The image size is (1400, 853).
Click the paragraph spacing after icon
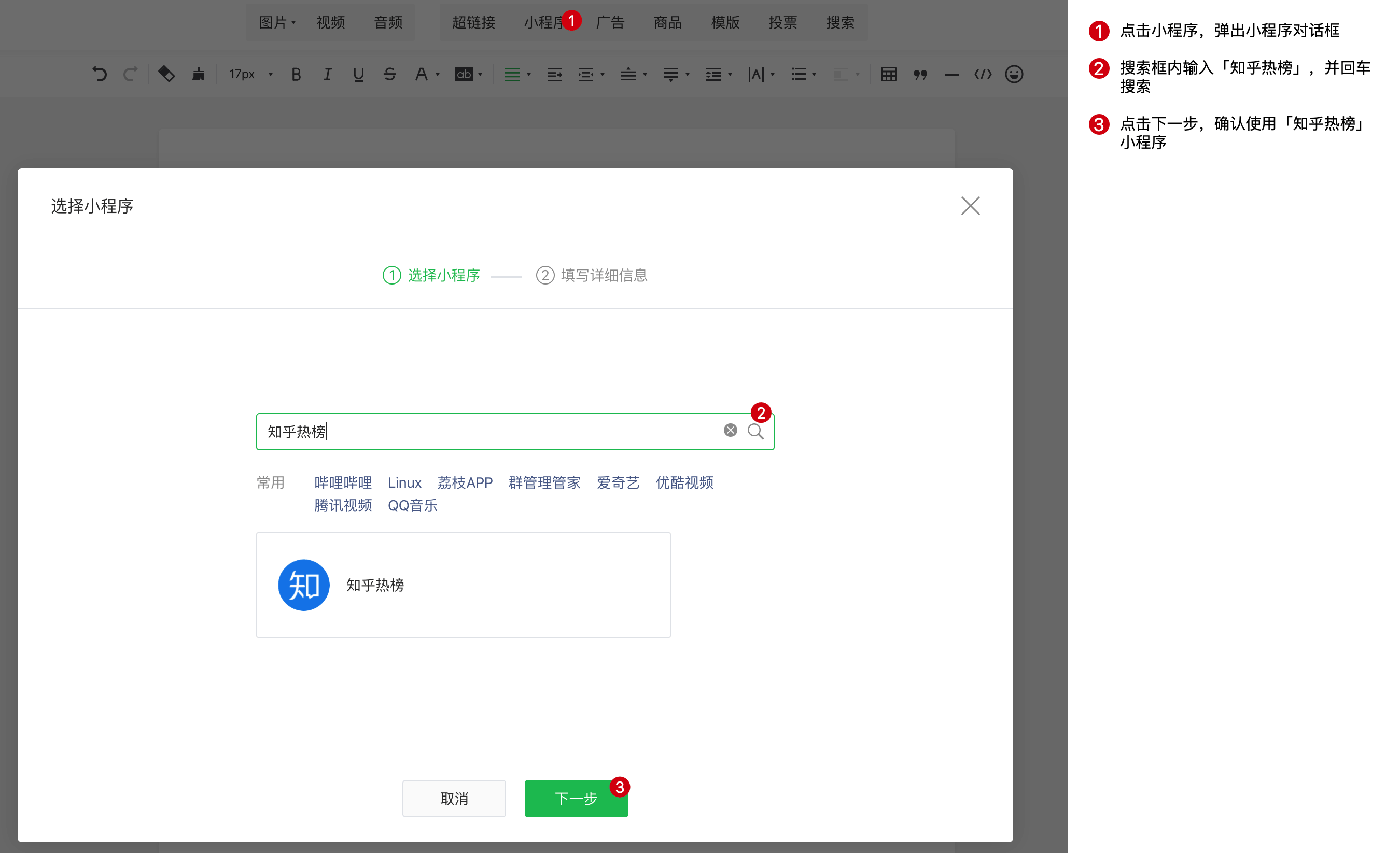coord(670,75)
